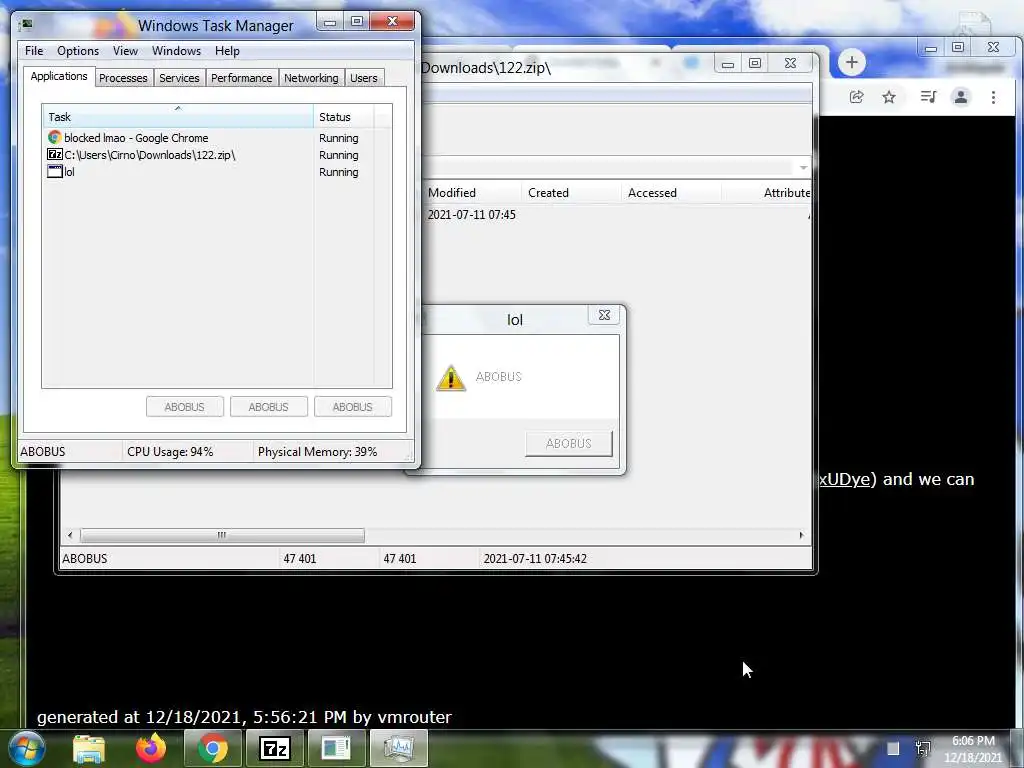Open the Options menu in Task Manager
Screen dimensions: 1024x768
[x=78, y=51]
